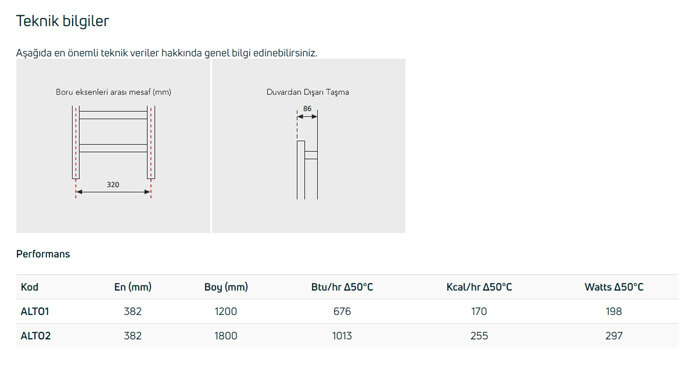Viewport: 700px width, 376px height.
Task: Click the Performans section title
Action: pyautogui.click(x=43, y=254)
